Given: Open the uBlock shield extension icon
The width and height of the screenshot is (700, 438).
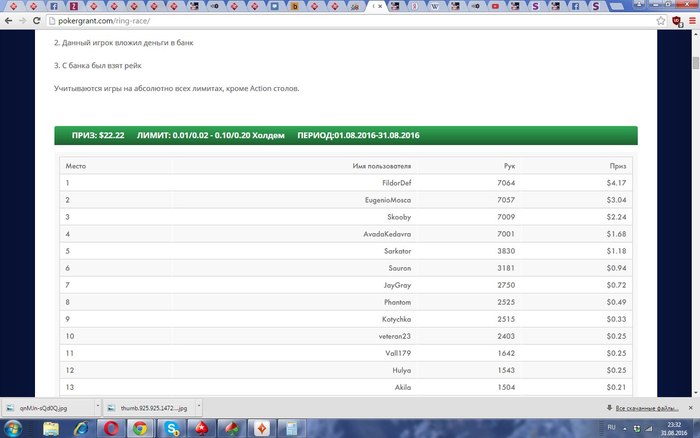Looking at the screenshot, I should point(677,21).
